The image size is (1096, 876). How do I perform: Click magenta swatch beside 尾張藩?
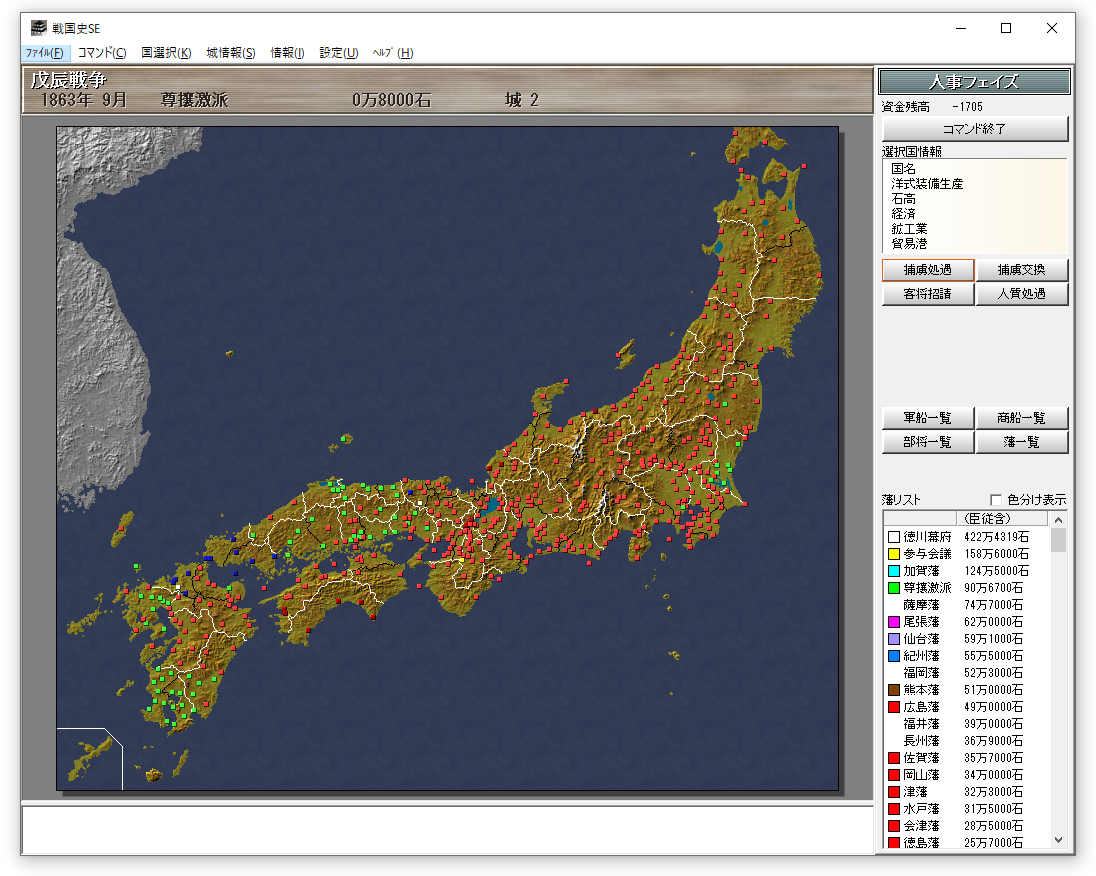(x=893, y=622)
